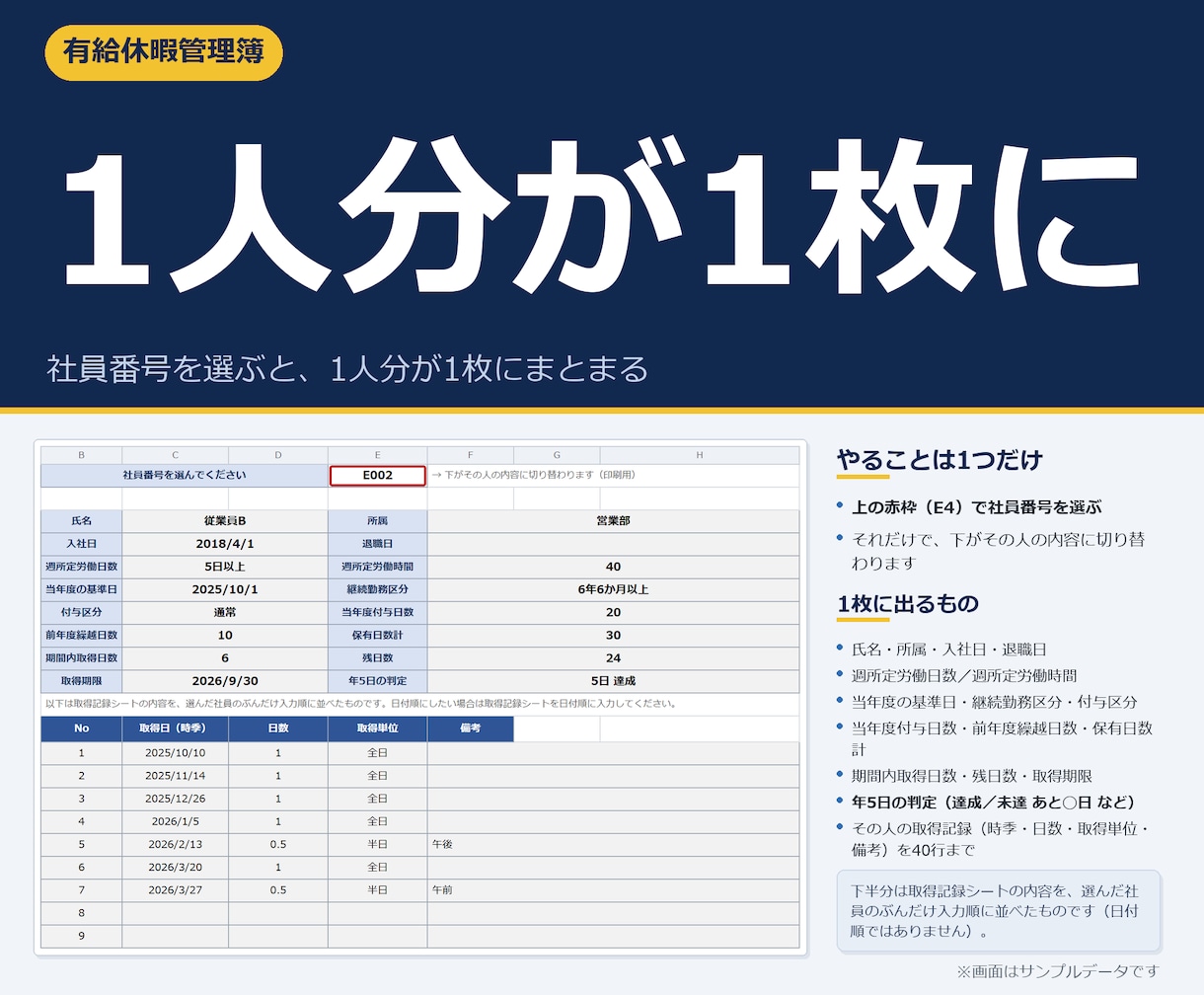Image resolution: width=1204 pixels, height=995 pixels.
Task: Select column header G
Action: pyautogui.click(x=557, y=455)
